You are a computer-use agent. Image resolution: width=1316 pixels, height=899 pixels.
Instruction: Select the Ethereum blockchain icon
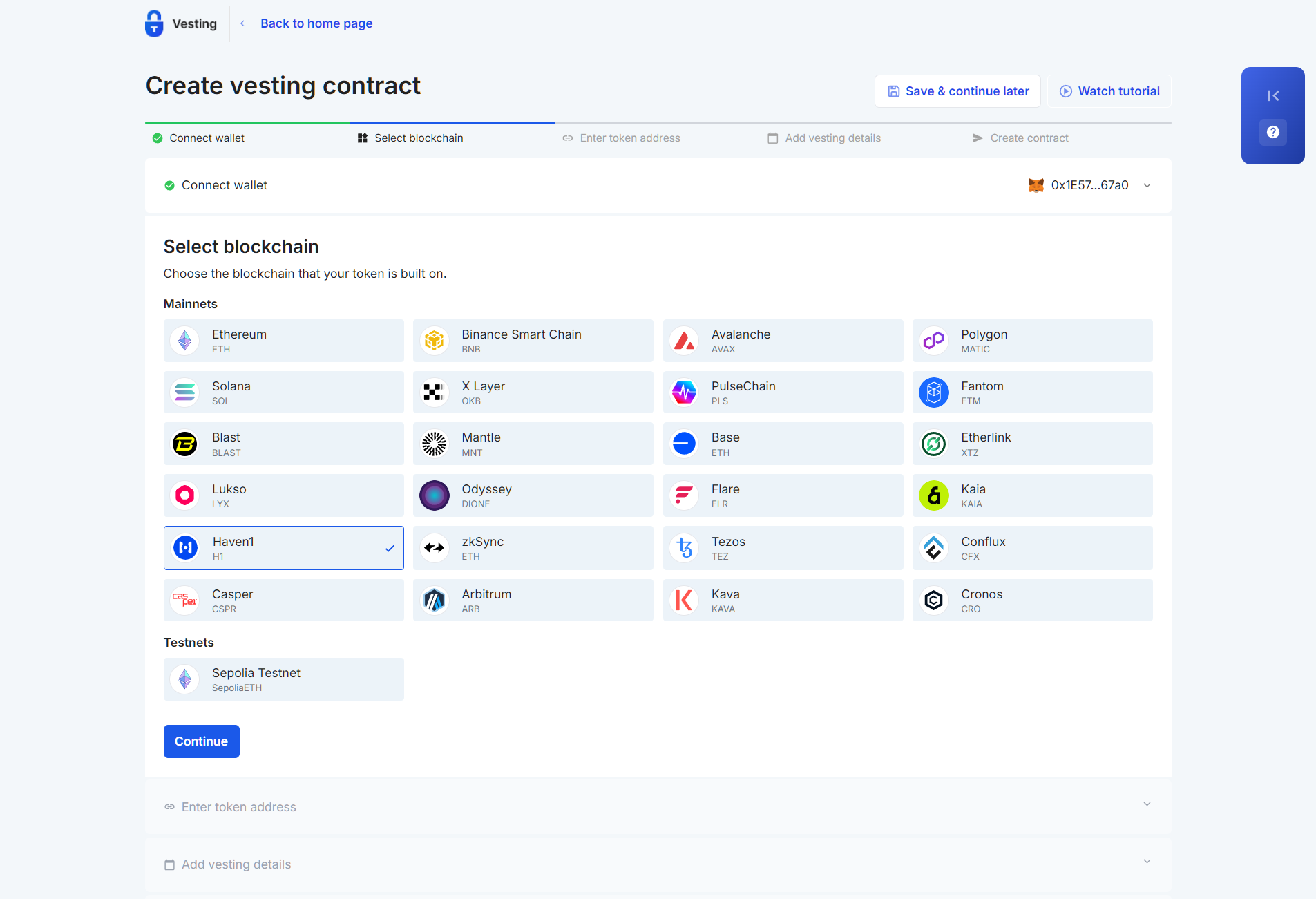point(184,340)
